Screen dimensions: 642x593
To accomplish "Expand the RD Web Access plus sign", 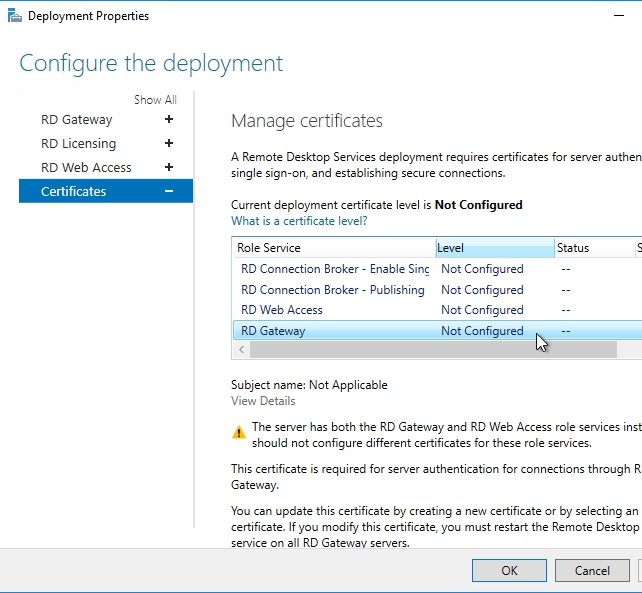I will click(169, 167).
